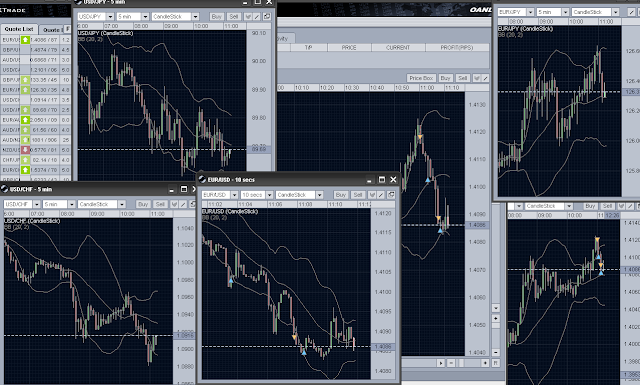Click the Price Box button
The height and width of the screenshot is (385, 640).
click(422, 78)
